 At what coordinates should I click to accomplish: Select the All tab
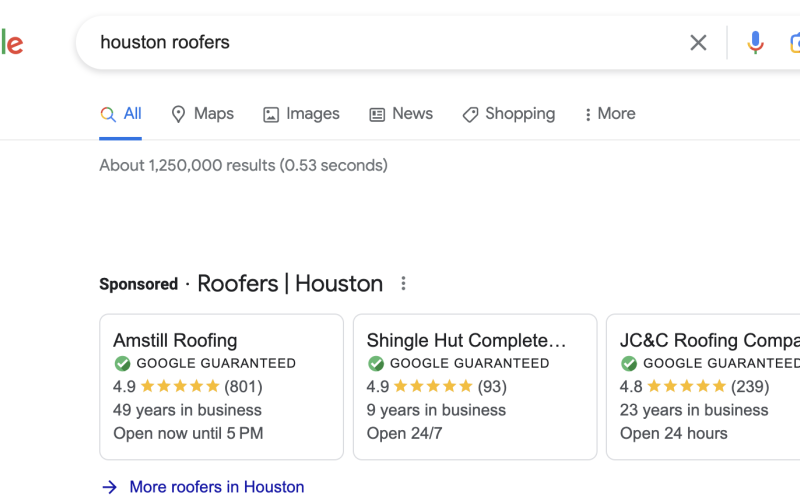point(121,114)
